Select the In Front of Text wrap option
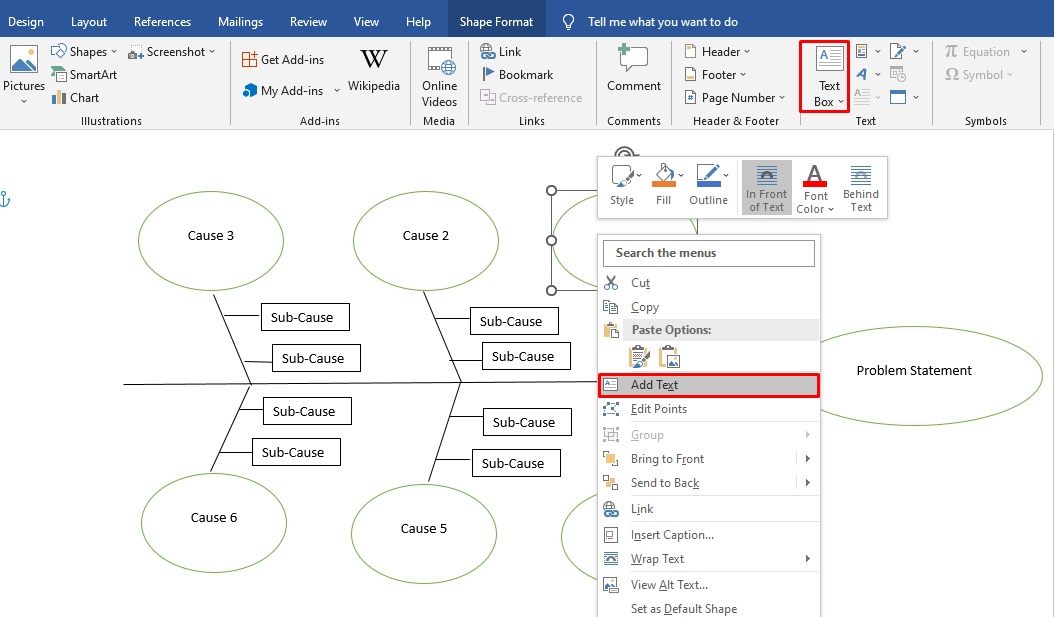The height and width of the screenshot is (617, 1054). [x=767, y=187]
